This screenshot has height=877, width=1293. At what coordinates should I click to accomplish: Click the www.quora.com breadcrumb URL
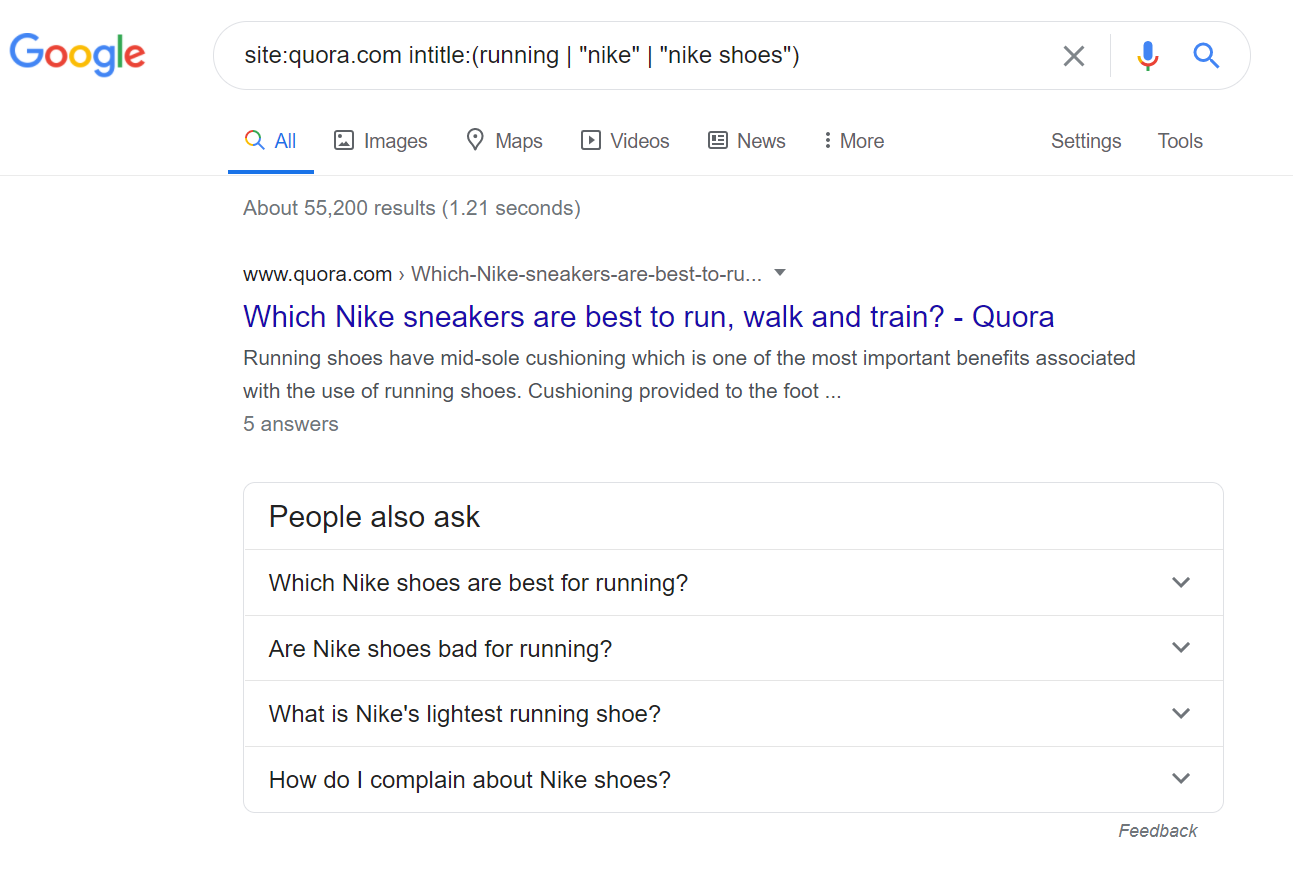point(502,274)
